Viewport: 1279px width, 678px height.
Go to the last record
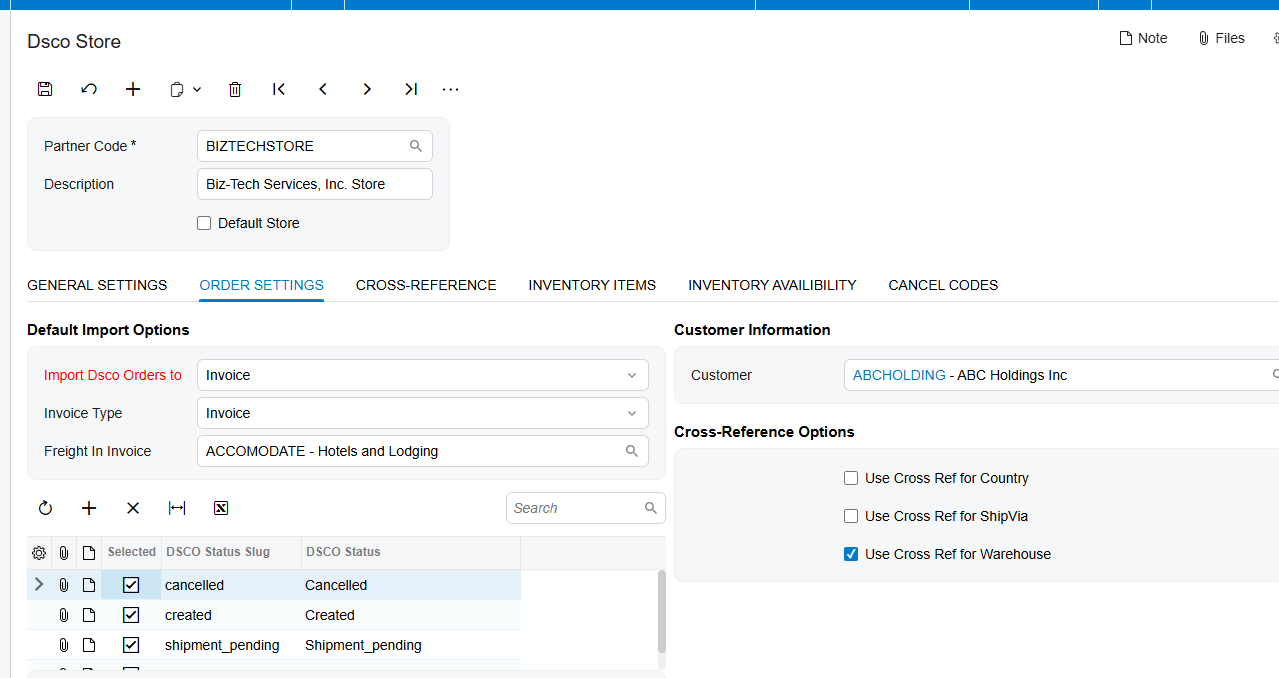(411, 89)
